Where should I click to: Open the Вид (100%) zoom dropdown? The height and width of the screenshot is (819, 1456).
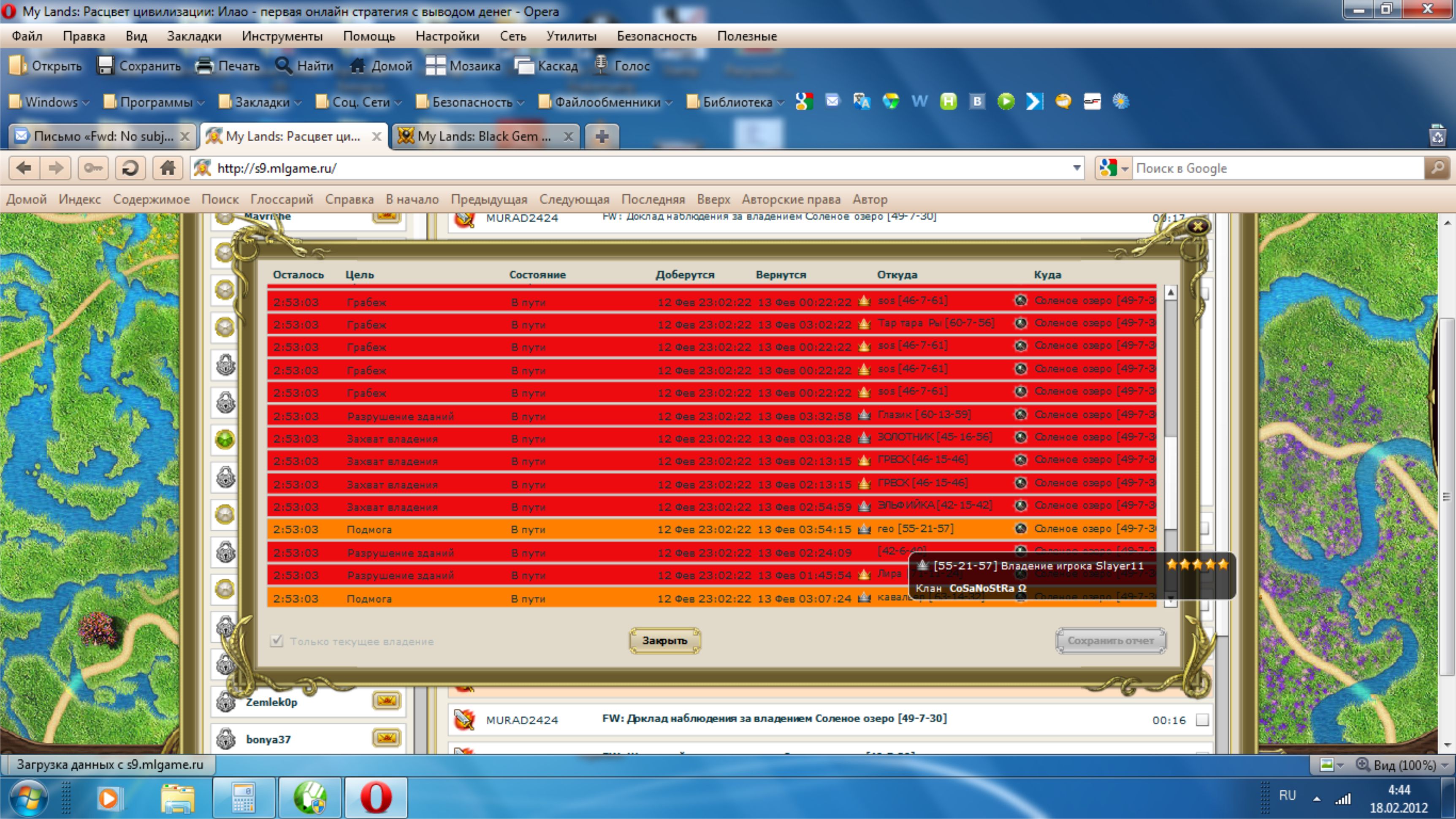(x=1404, y=765)
